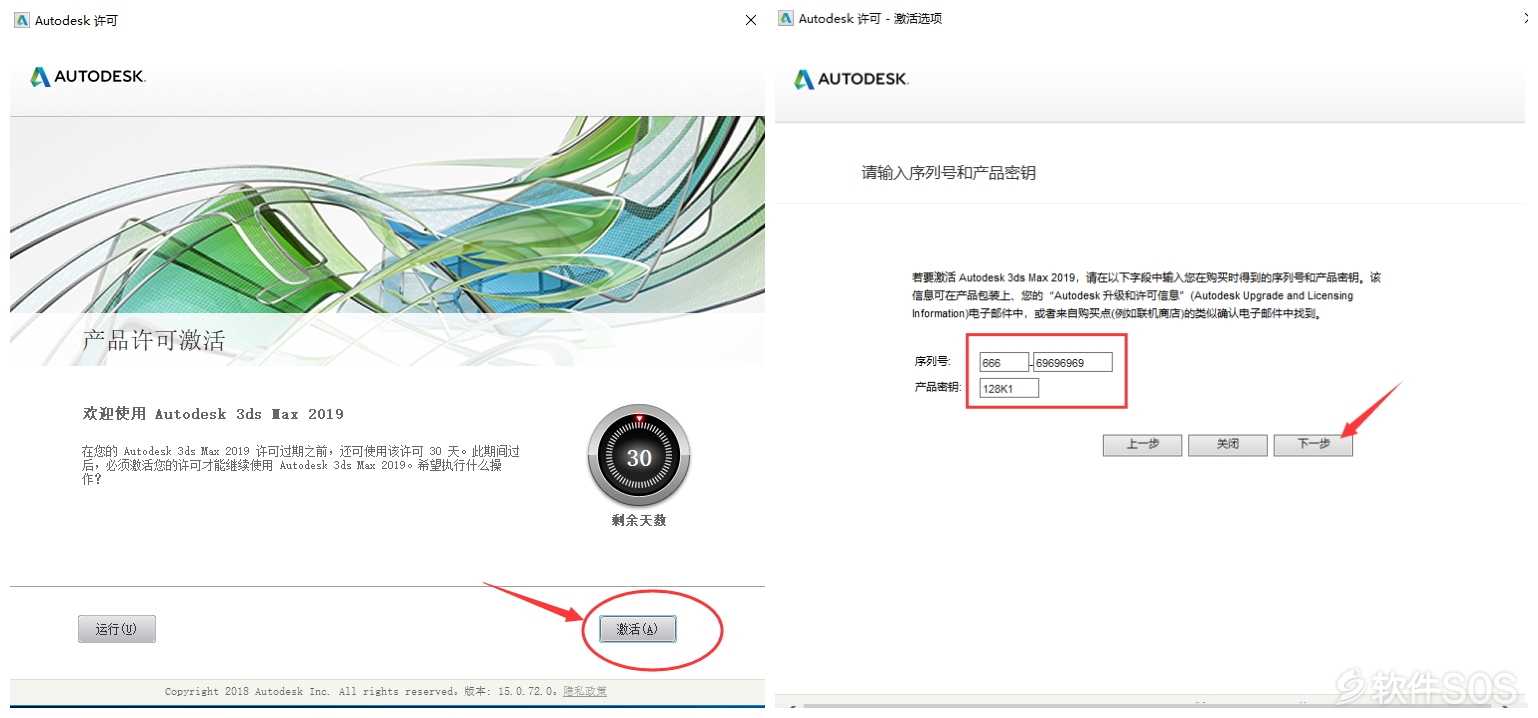Image resolution: width=1538 pixels, height=718 pixels.
Task: Click the title bar icon of Autodesk 许可
Action: (22, 20)
